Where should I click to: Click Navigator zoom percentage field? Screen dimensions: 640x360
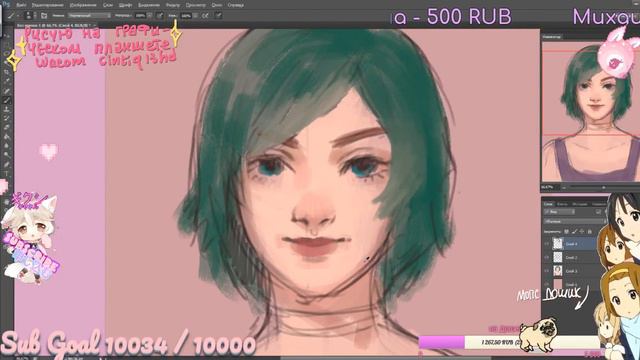click(x=548, y=187)
